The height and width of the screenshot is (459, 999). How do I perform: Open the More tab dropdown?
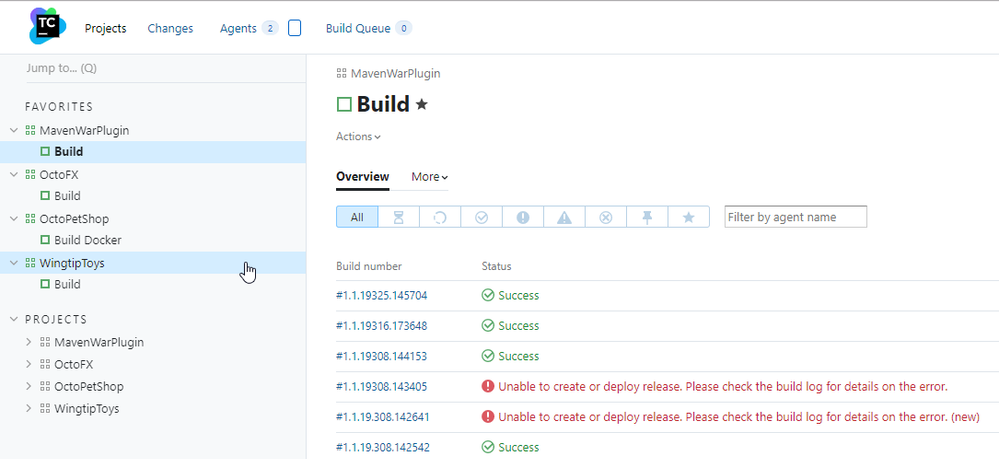[430, 177]
